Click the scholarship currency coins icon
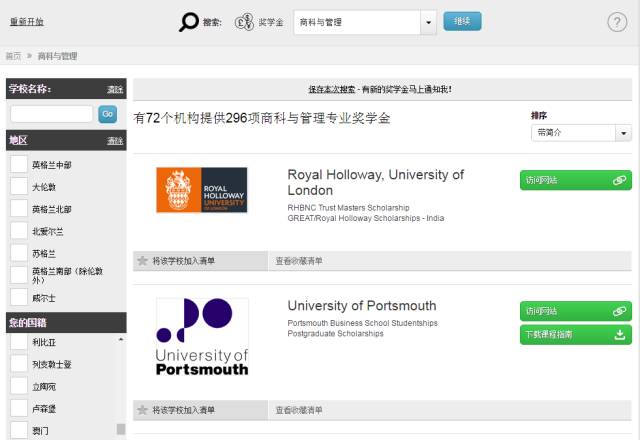The width and height of the screenshot is (640, 440). coord(244,22)
